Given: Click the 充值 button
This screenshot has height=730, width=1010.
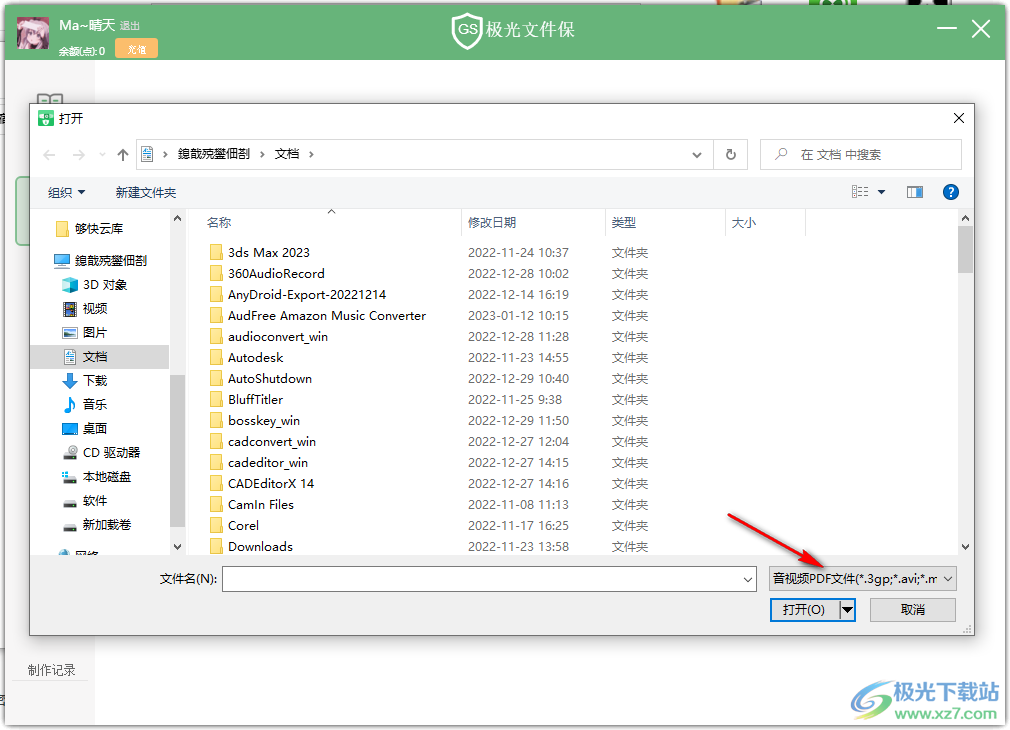Looking at the screenshot, I should tap(136, 47).
